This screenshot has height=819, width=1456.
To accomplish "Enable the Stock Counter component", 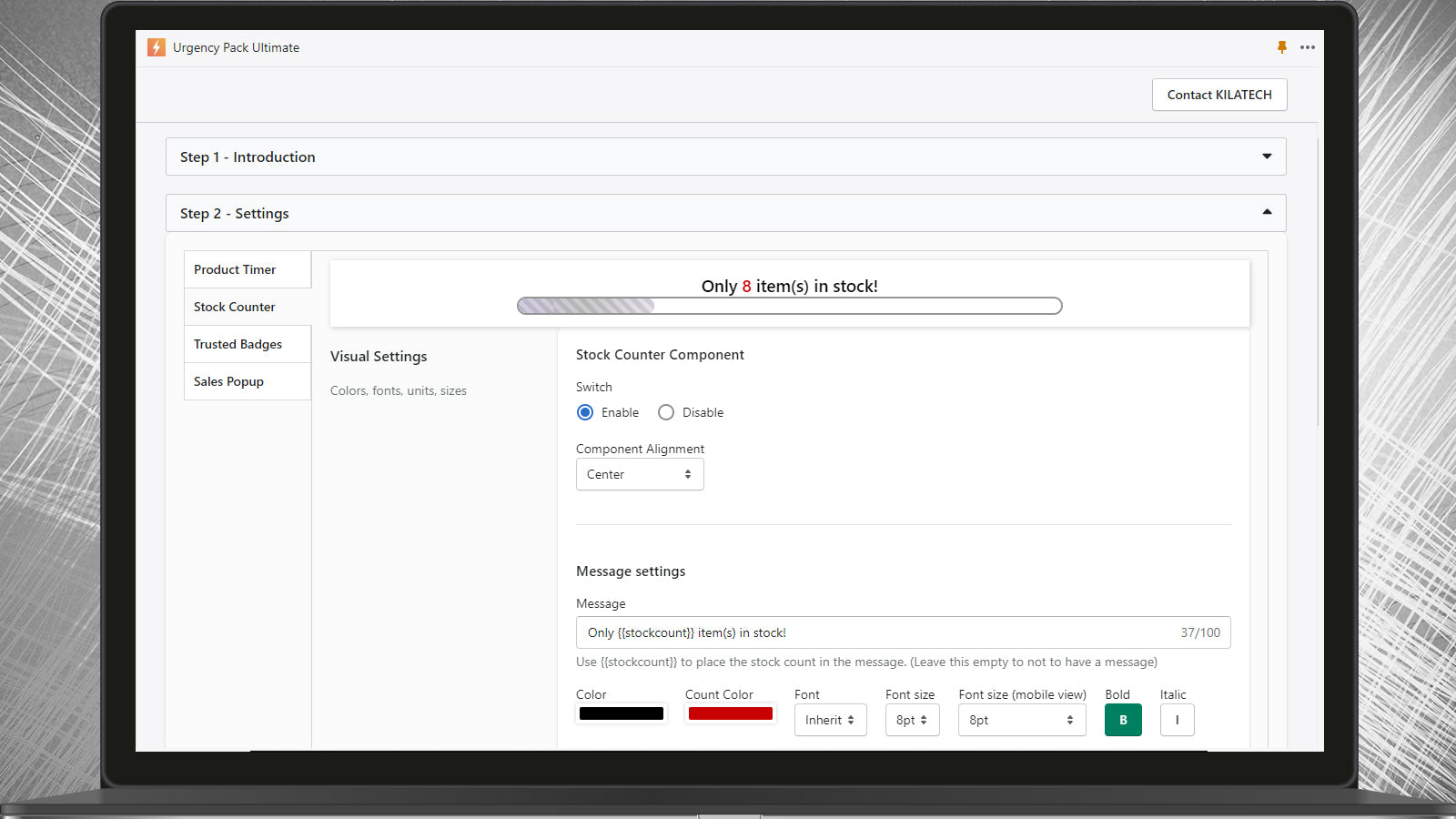I will click(x=585, y=412).
